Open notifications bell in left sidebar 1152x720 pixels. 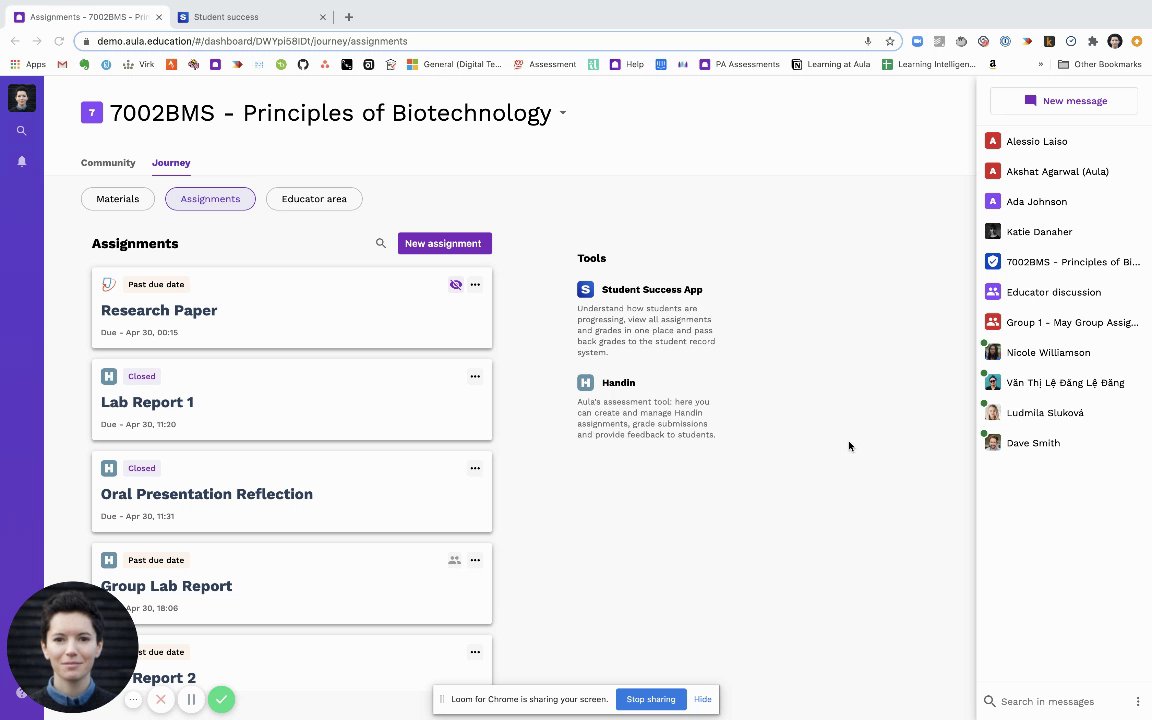pos(21,161)
